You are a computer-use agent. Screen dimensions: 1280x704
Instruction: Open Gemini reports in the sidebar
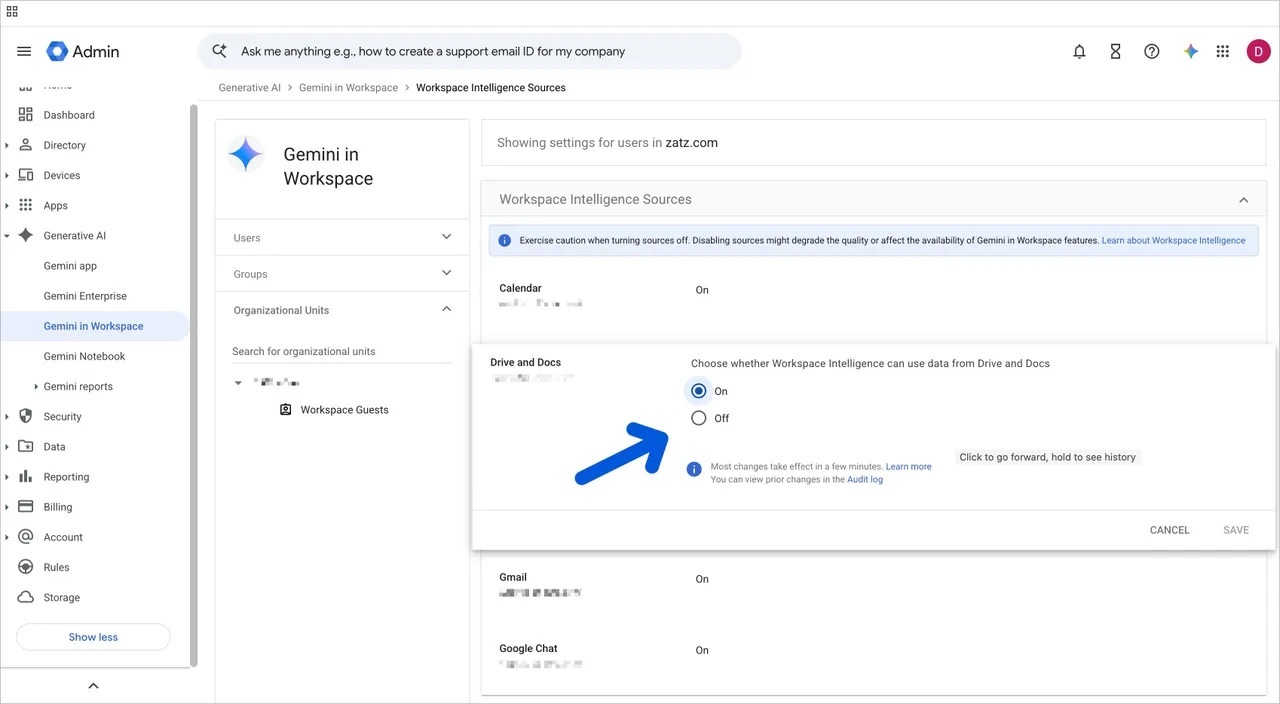[x=78, y=387]
